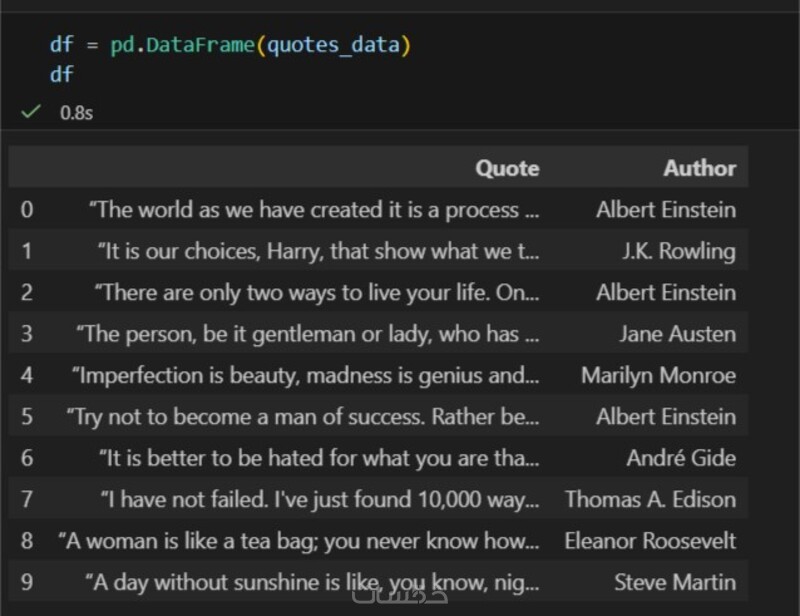The width and height of the screenshot is (800, 616).
Task: Select the Thomas A. Edison author cell
Action: [650, 499]
